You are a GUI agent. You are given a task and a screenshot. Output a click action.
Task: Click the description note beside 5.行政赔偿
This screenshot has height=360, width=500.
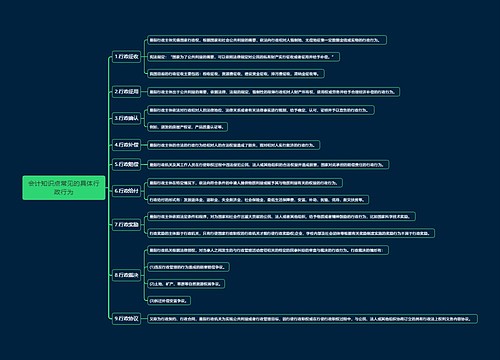pyautogui.click(x=268, y=164)
